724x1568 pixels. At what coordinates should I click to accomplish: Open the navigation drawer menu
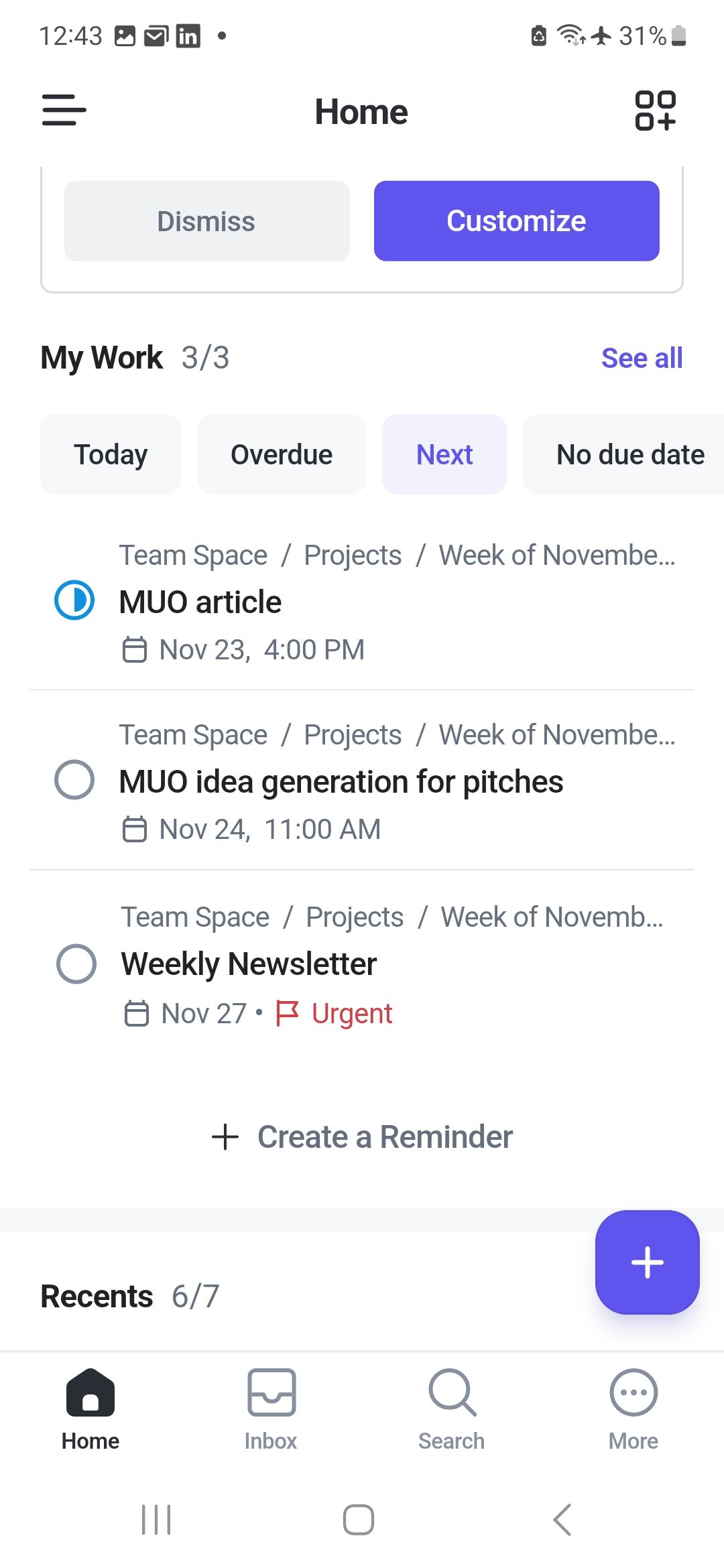64,111
